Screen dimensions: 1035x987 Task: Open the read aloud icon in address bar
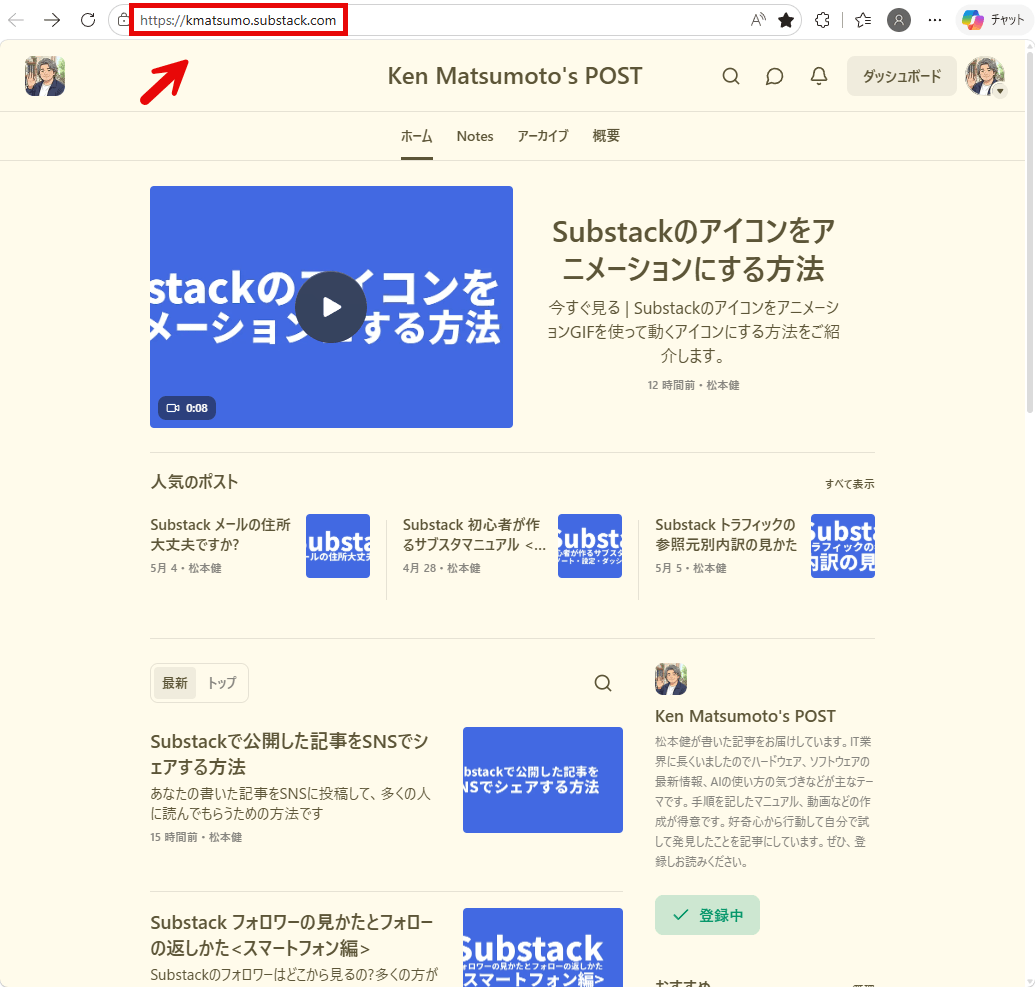coord(758,20)
